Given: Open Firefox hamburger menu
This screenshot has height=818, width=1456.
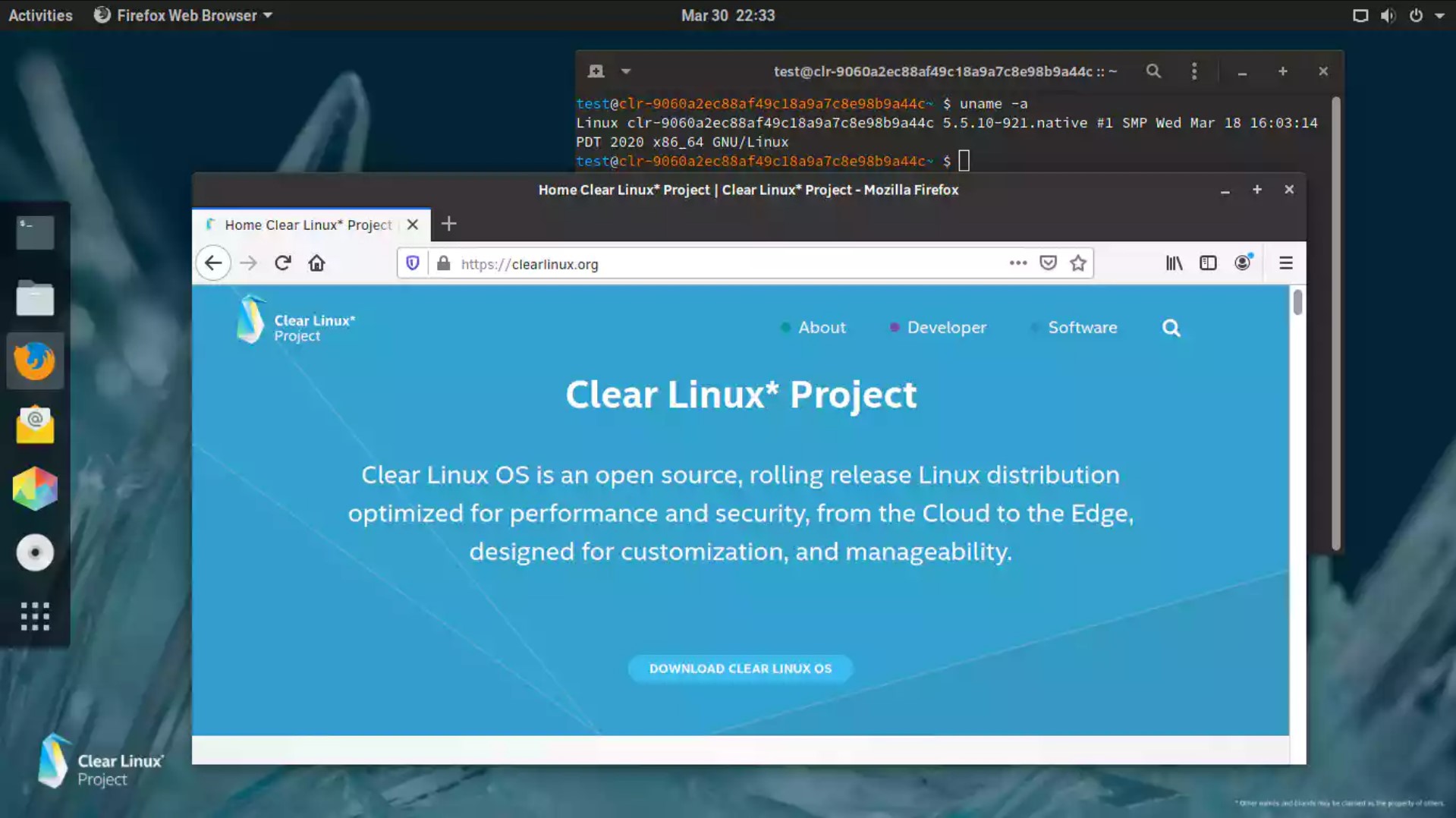Looking at the screenshot, I should [1285, 263].
